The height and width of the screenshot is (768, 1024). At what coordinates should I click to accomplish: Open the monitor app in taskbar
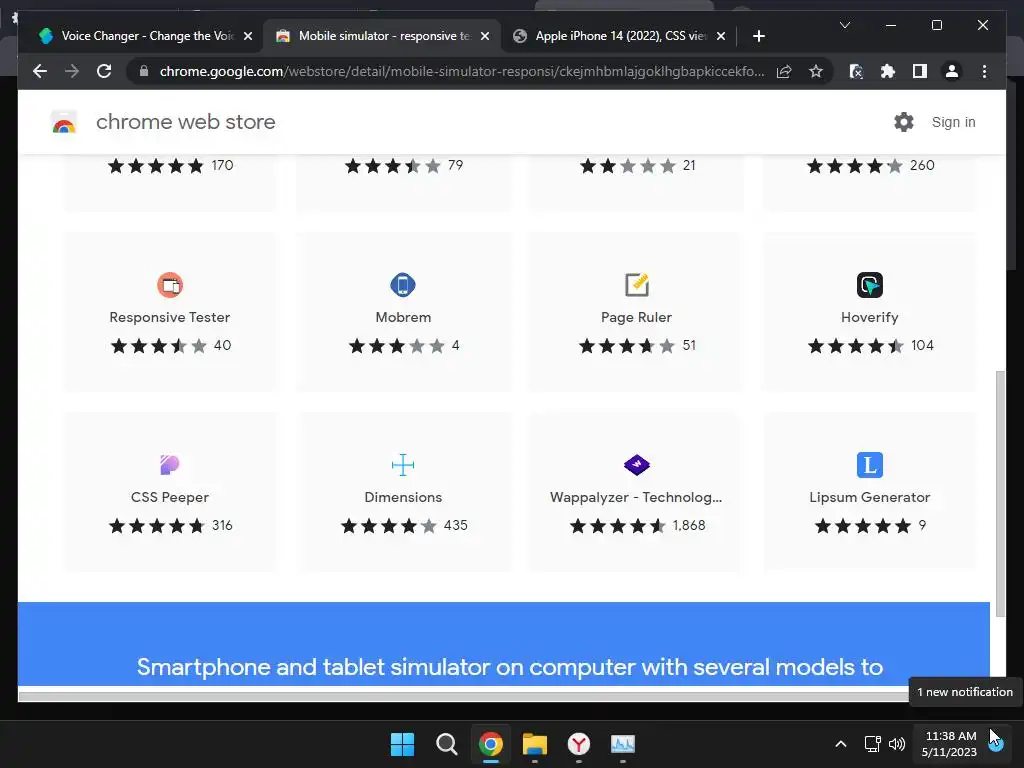click(623, 744)
